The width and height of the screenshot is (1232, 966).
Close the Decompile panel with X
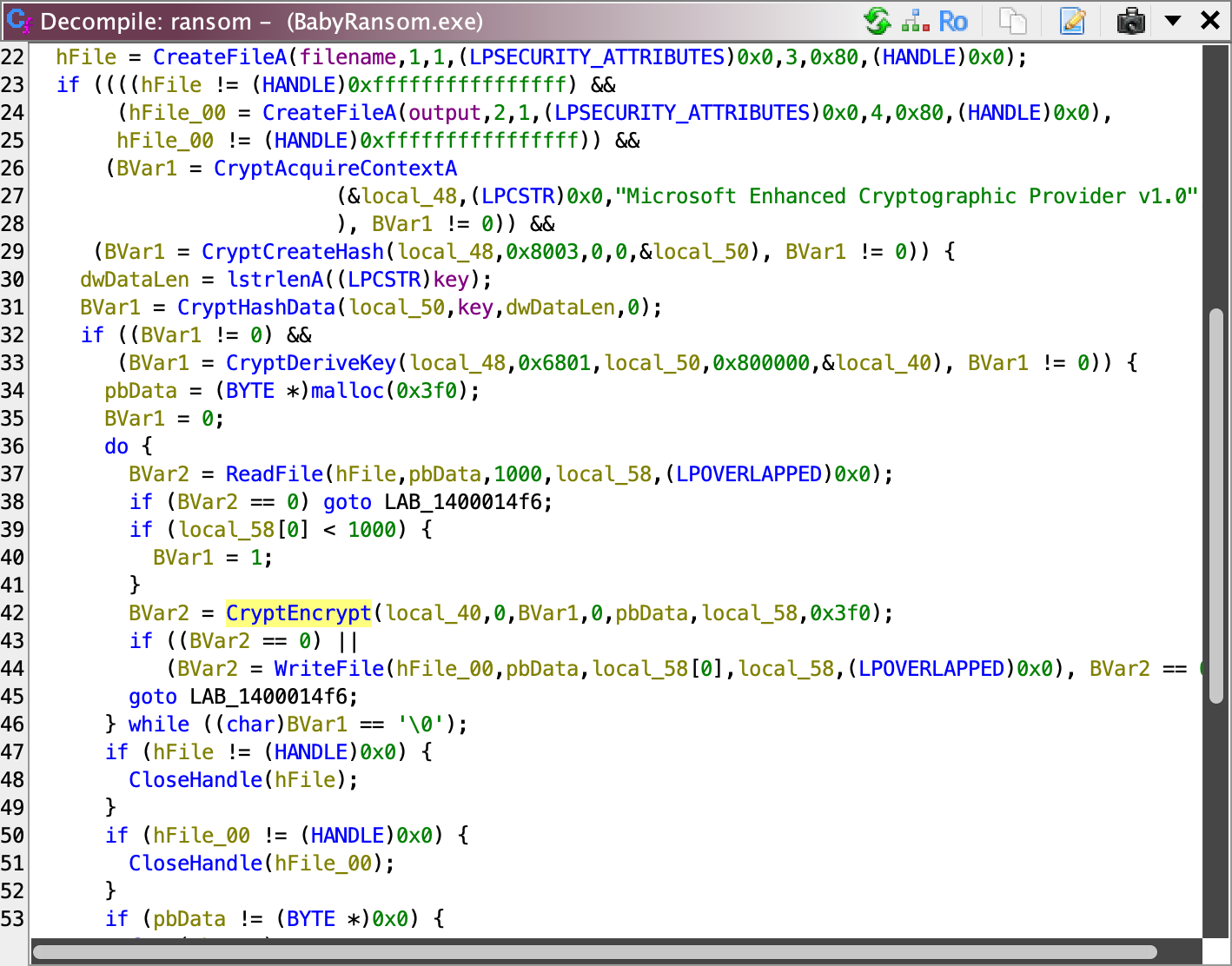(1209, 21)
